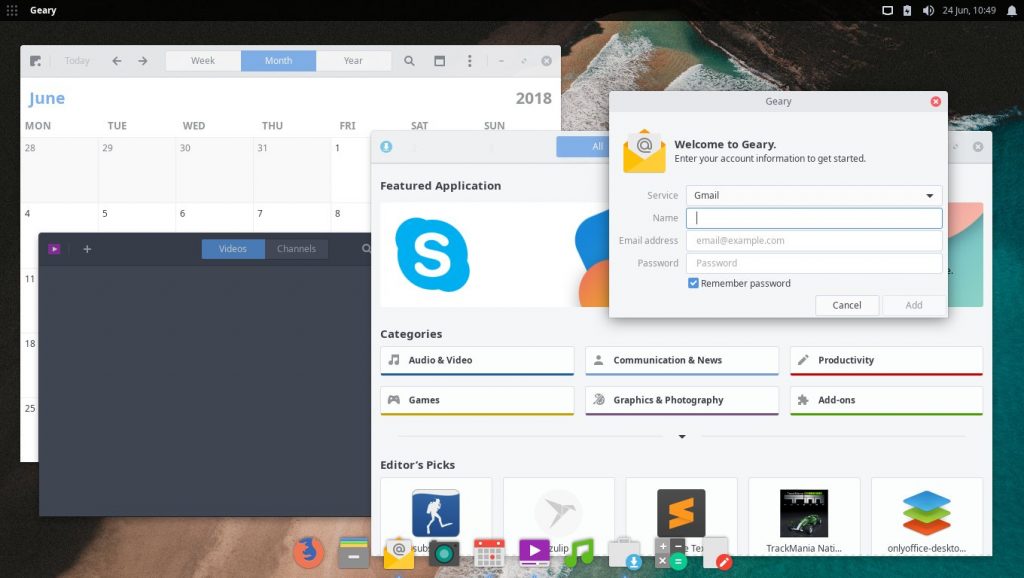The image size is (1024, 578).
Task: Click the volume icon in top bar
Action: [x=928, y=10]
